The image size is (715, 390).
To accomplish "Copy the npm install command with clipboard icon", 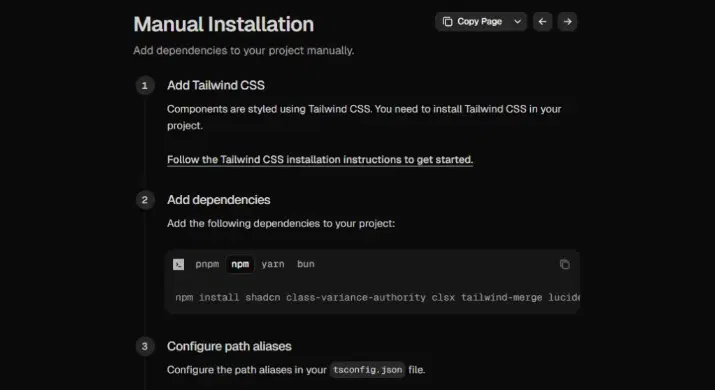I will (x=565, y=264).
